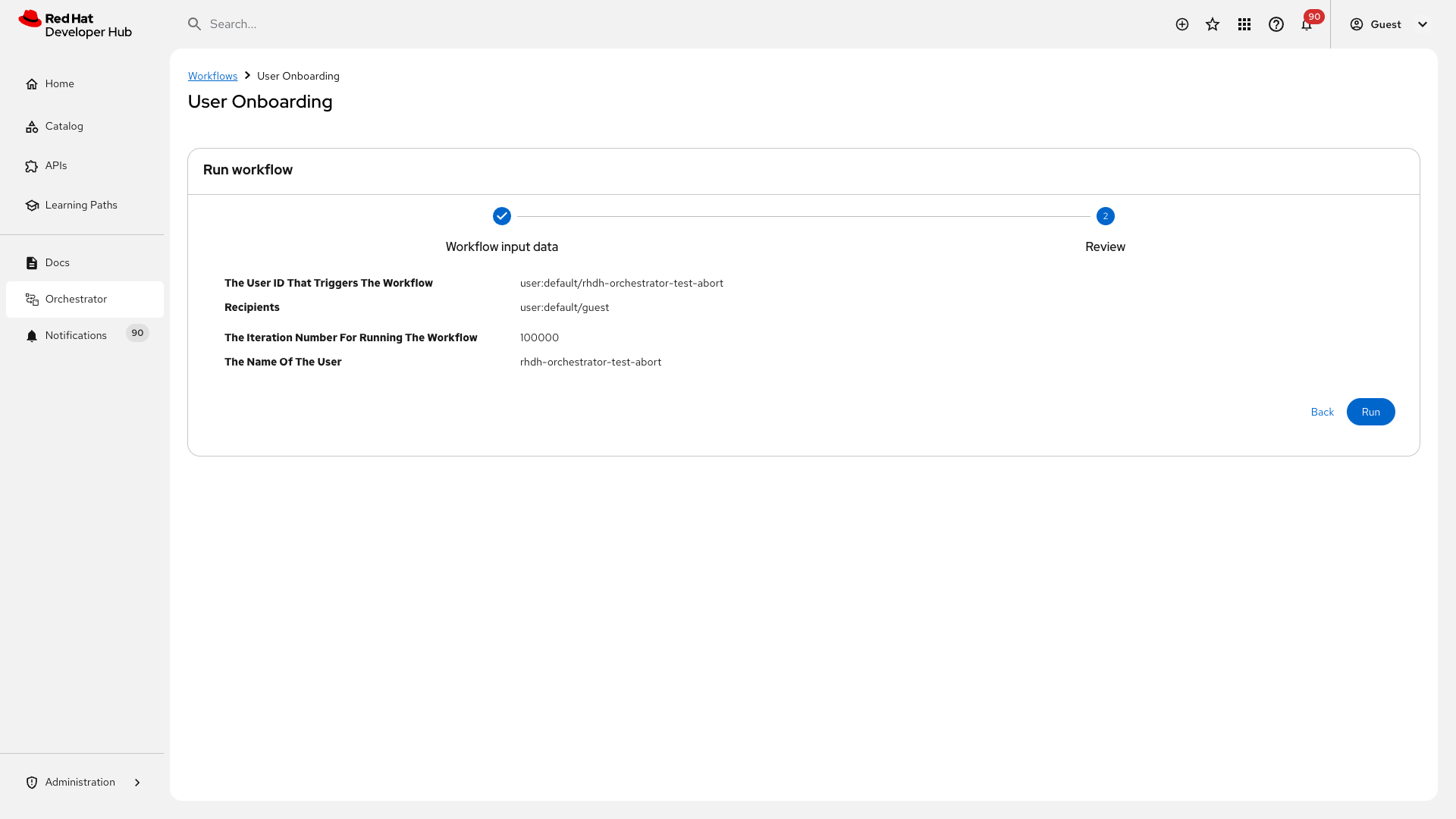Open notifications bell in top bar
This screenshot has width=1456, height=819.
click(1307, 24)
